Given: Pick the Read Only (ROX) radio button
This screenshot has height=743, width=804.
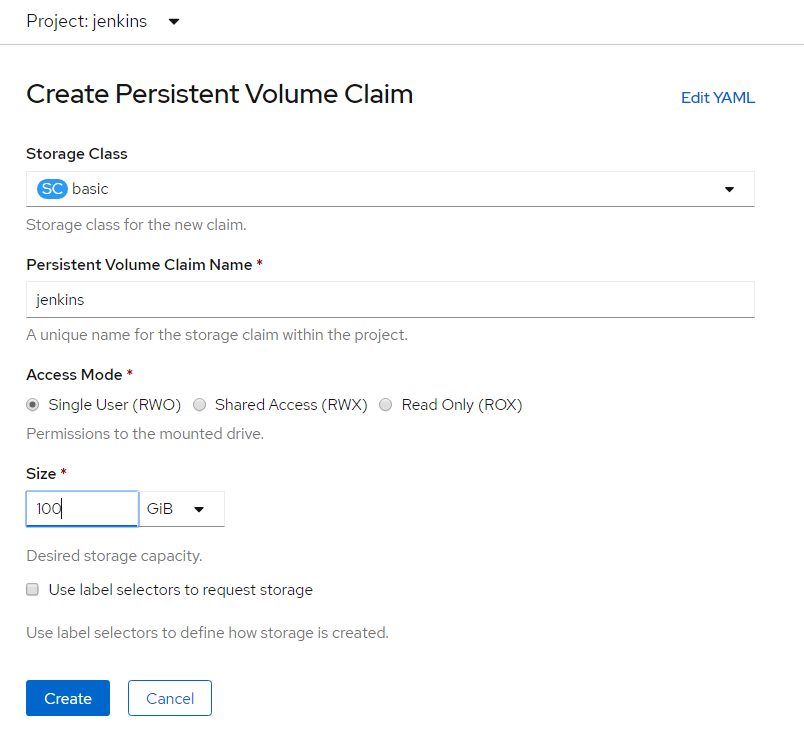Looking at the screenshot, I should [386, 405].
